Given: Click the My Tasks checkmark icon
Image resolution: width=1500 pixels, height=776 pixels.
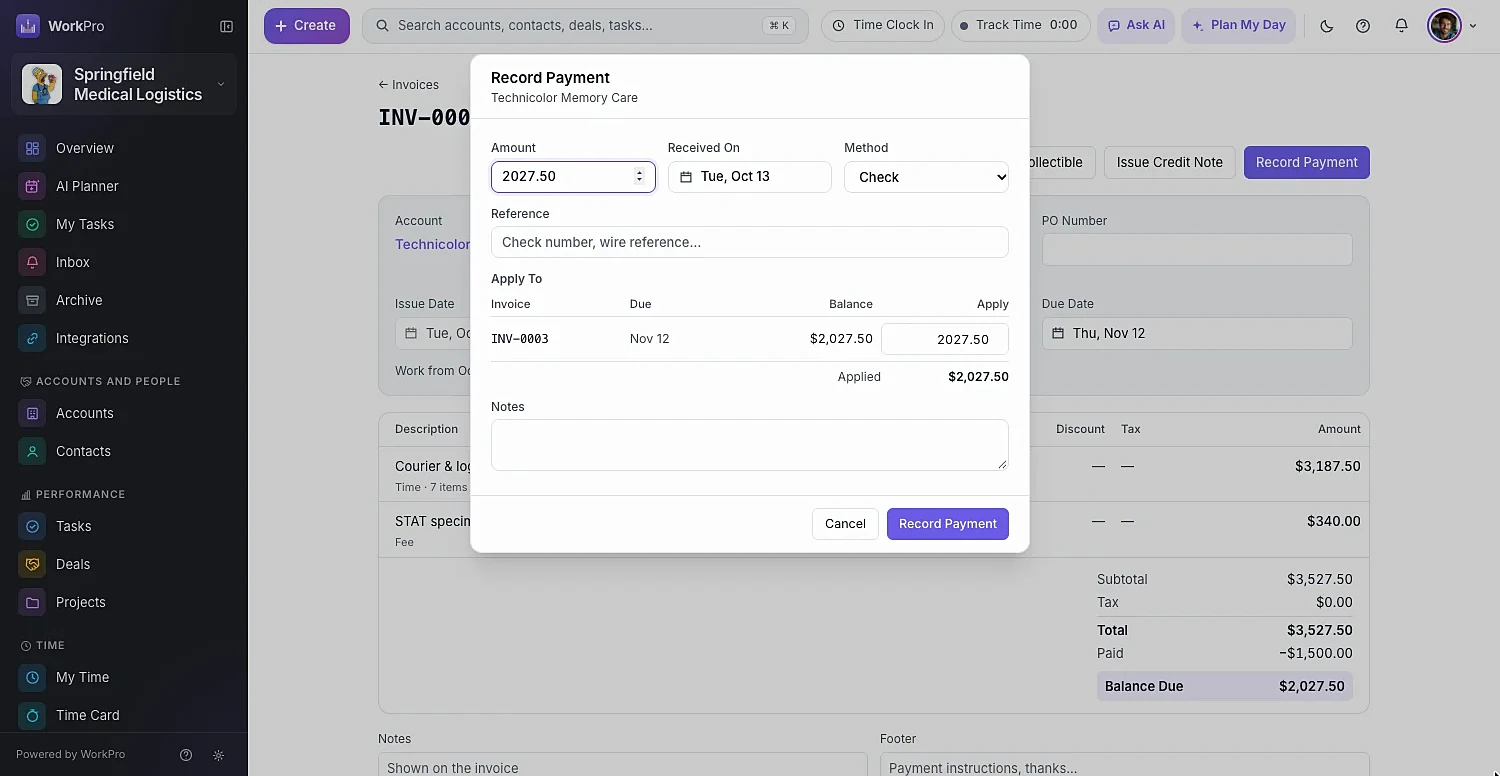Looking at the screenshot, I should click(x=32, y=224).
